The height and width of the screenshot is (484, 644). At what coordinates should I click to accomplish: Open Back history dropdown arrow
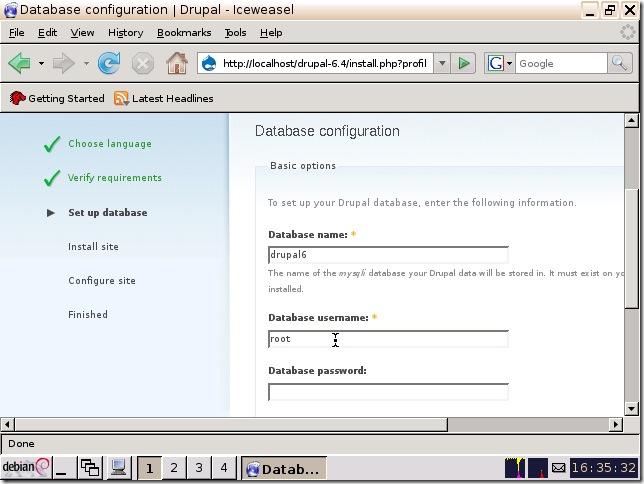[41, 63]
